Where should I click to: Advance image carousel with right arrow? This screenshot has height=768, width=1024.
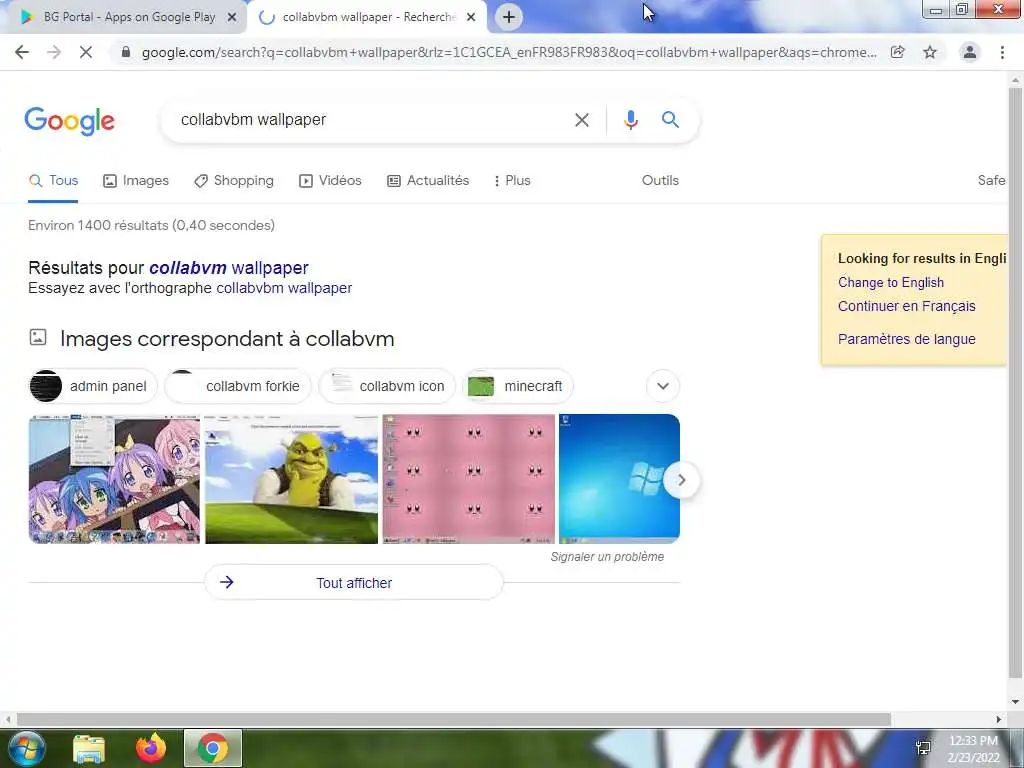pyautogui.click(x=681, y=480)
